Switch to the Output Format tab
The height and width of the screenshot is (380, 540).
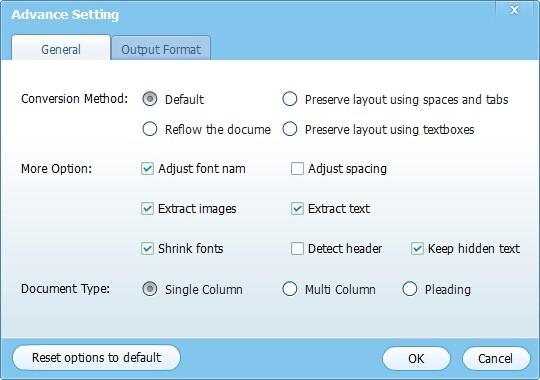click(x=161, y=49)
